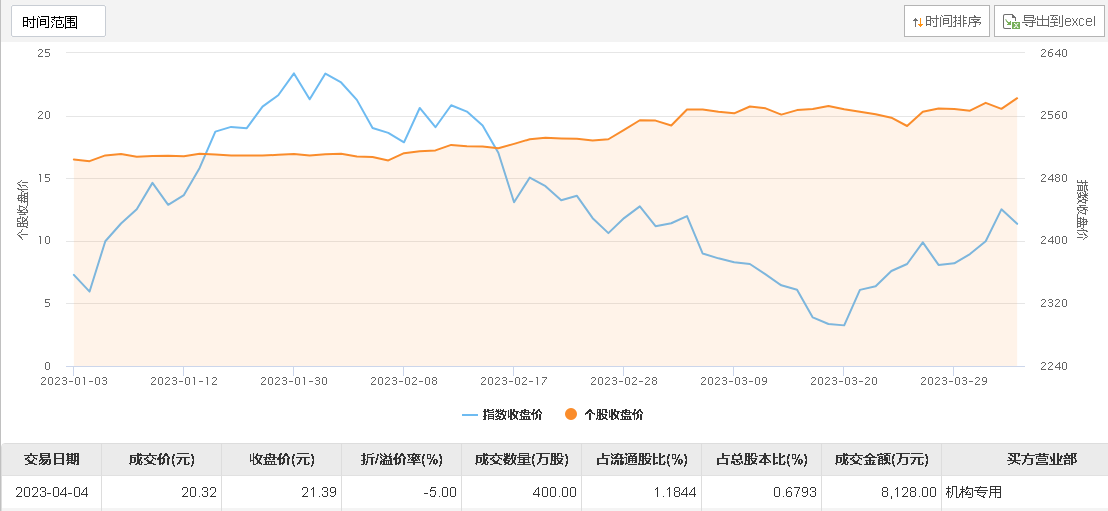Open the 时间范围 time range dropdown
Image resolution: width=1108 pixels, height=511 pixels.
tap(58, 21)
